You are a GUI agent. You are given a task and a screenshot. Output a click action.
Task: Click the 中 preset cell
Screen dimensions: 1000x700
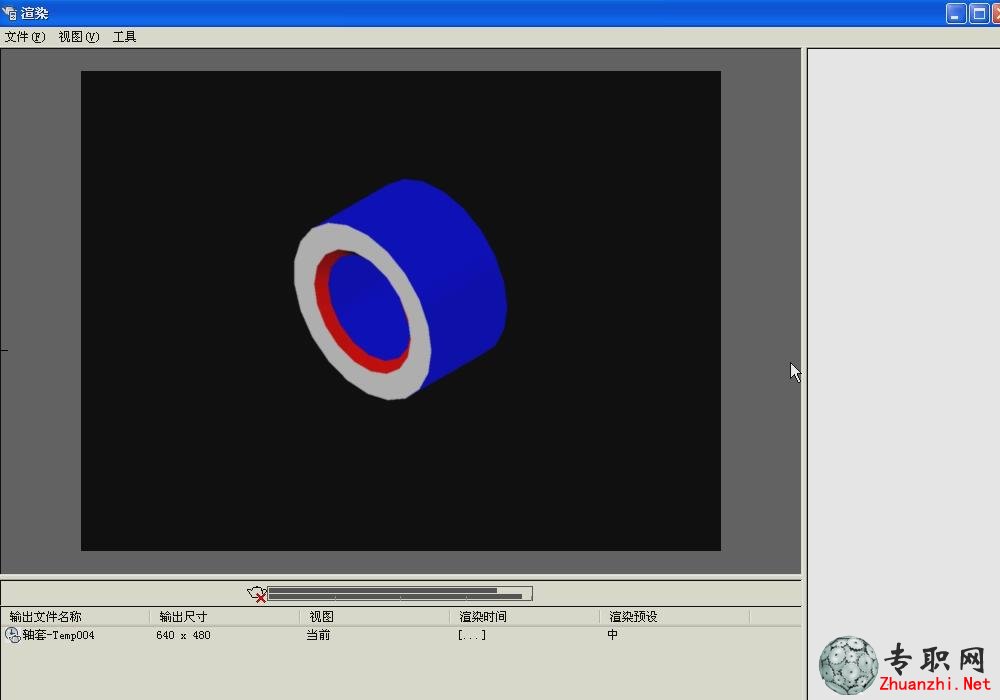point(612,635)
